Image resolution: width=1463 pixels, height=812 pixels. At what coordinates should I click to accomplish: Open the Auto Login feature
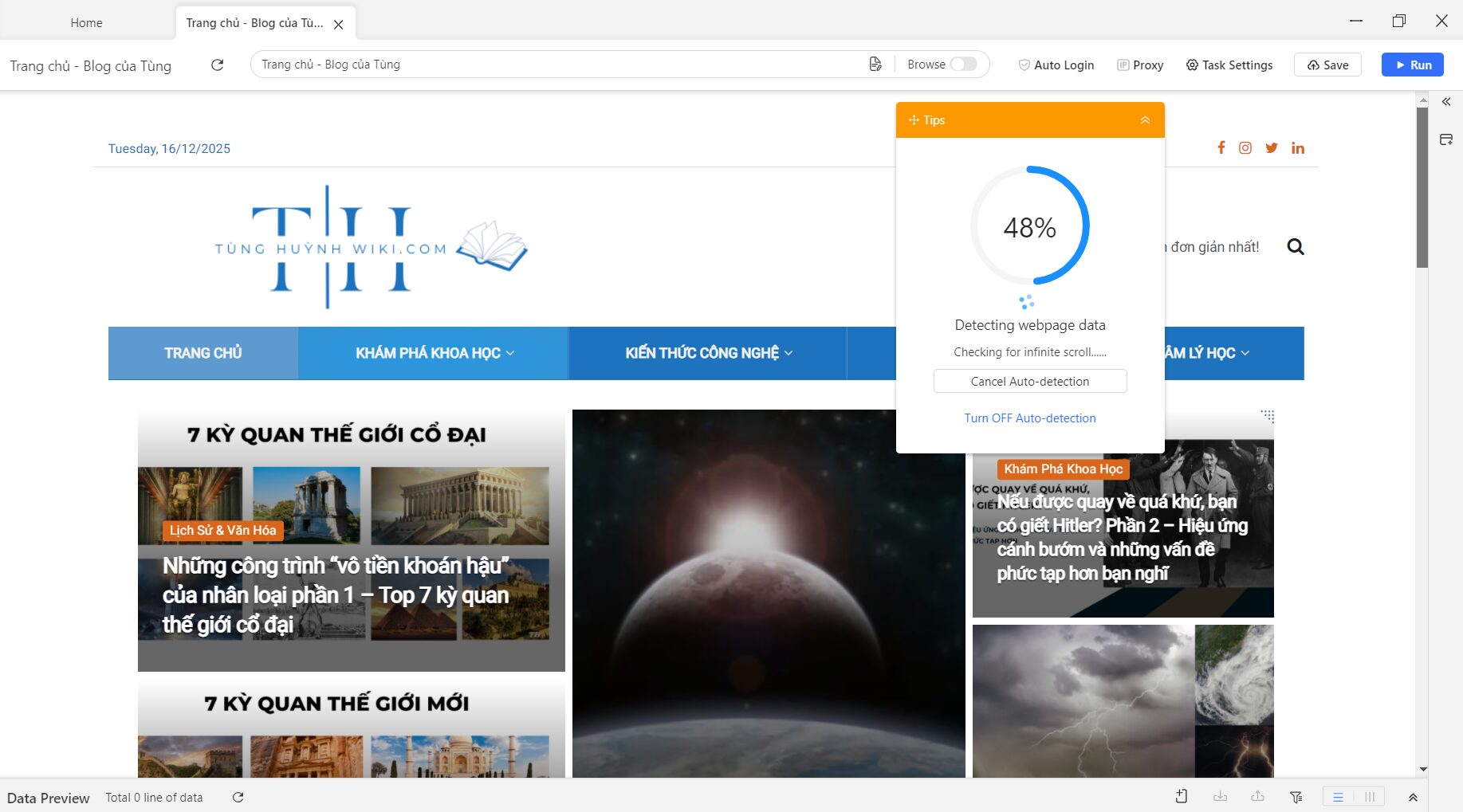[x=1056, y=65]
